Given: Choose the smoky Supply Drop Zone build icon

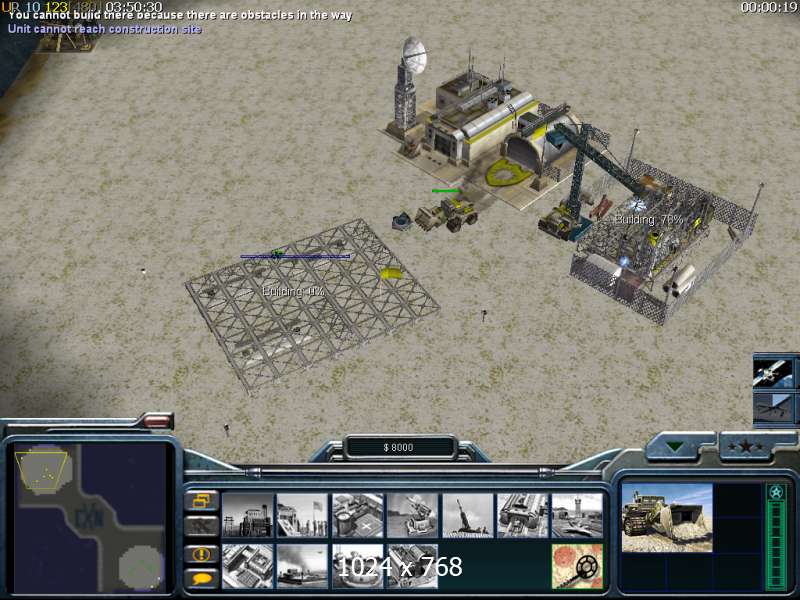Looking at the screenshot, I should tap(302, 566).
